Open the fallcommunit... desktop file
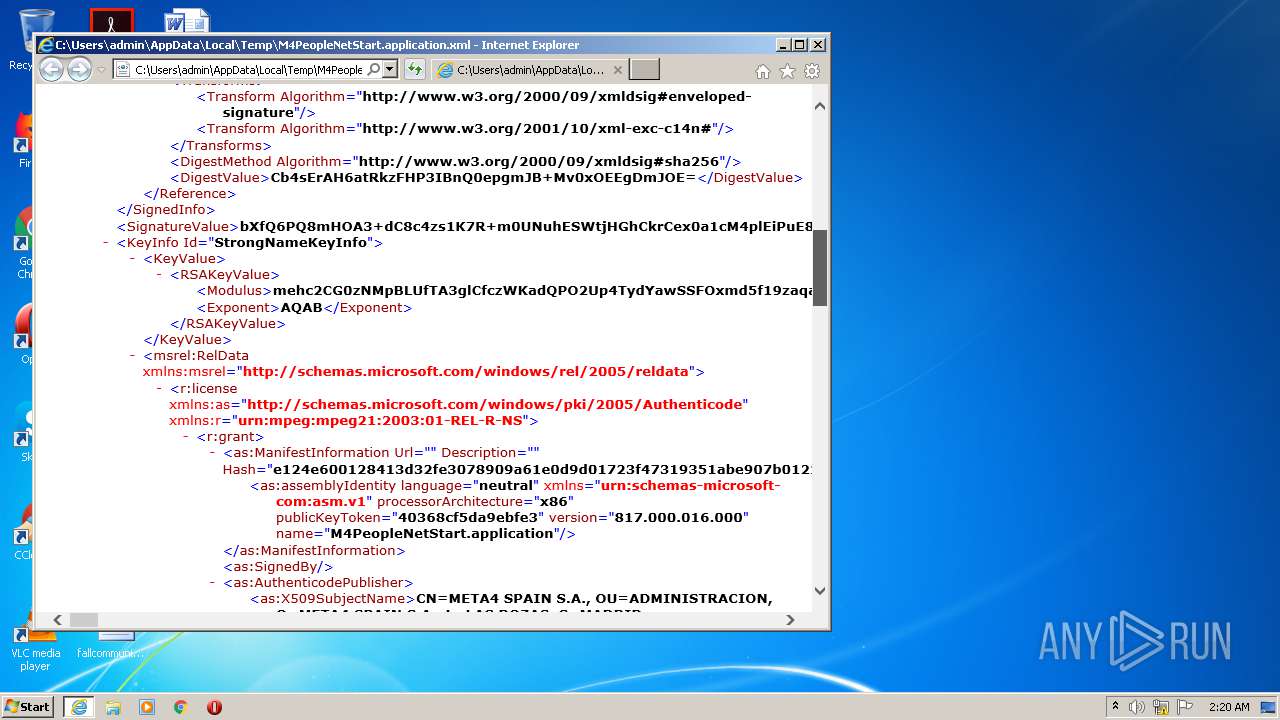 pyautogui.click(x=111, y=645)
